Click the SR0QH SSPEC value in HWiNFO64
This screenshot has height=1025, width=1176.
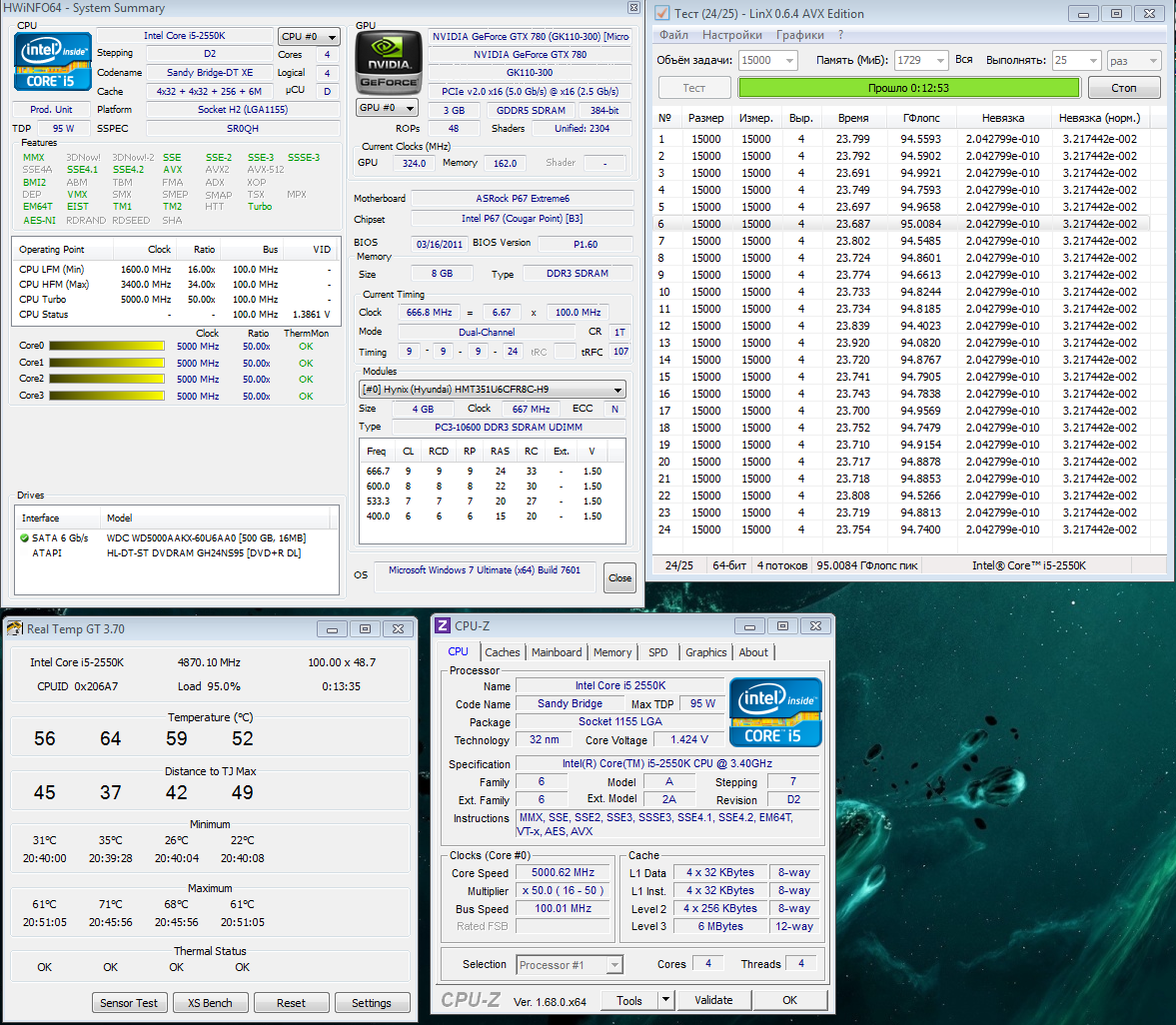(x=243, y=128)
